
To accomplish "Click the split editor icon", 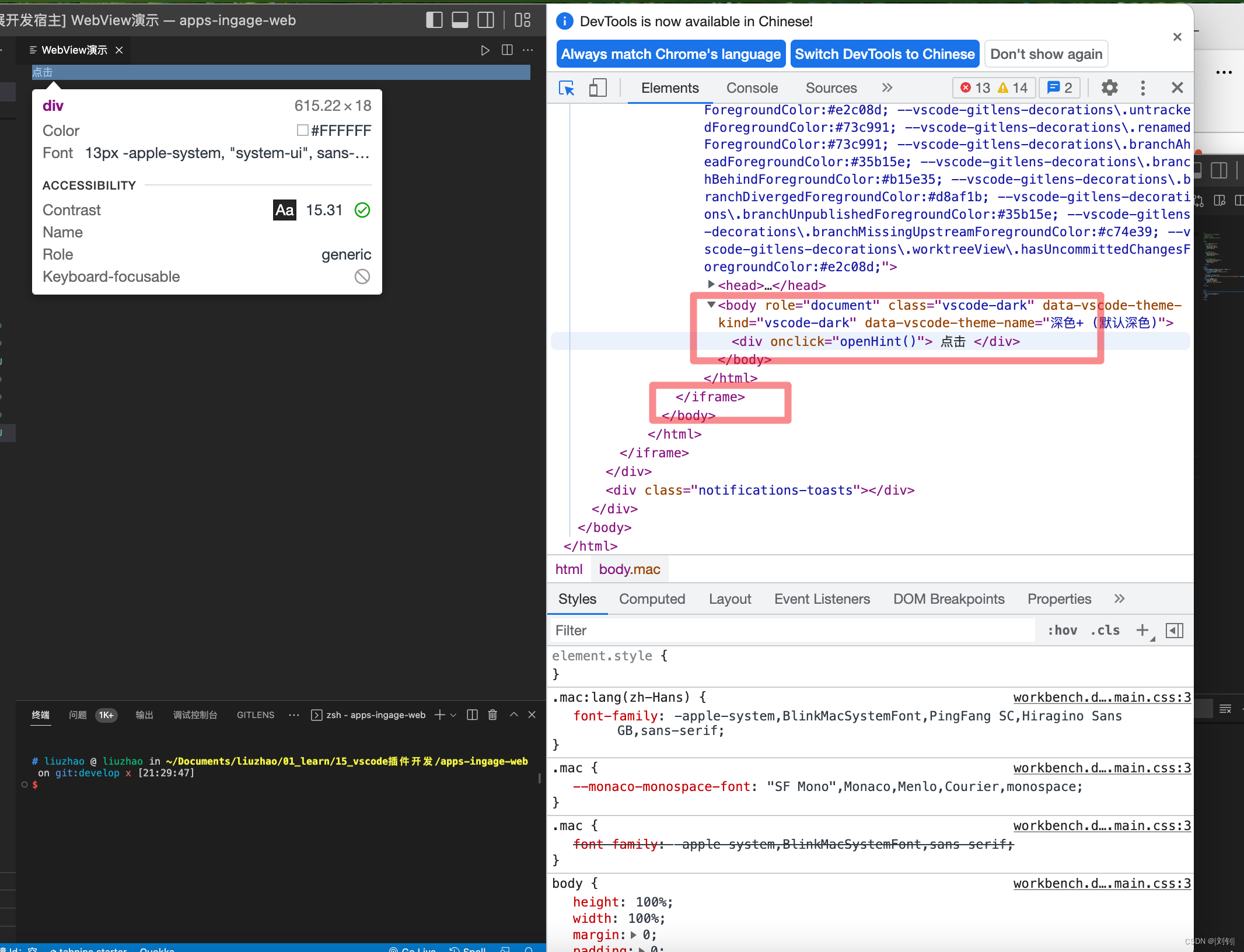I will click(x=507, y=50).
